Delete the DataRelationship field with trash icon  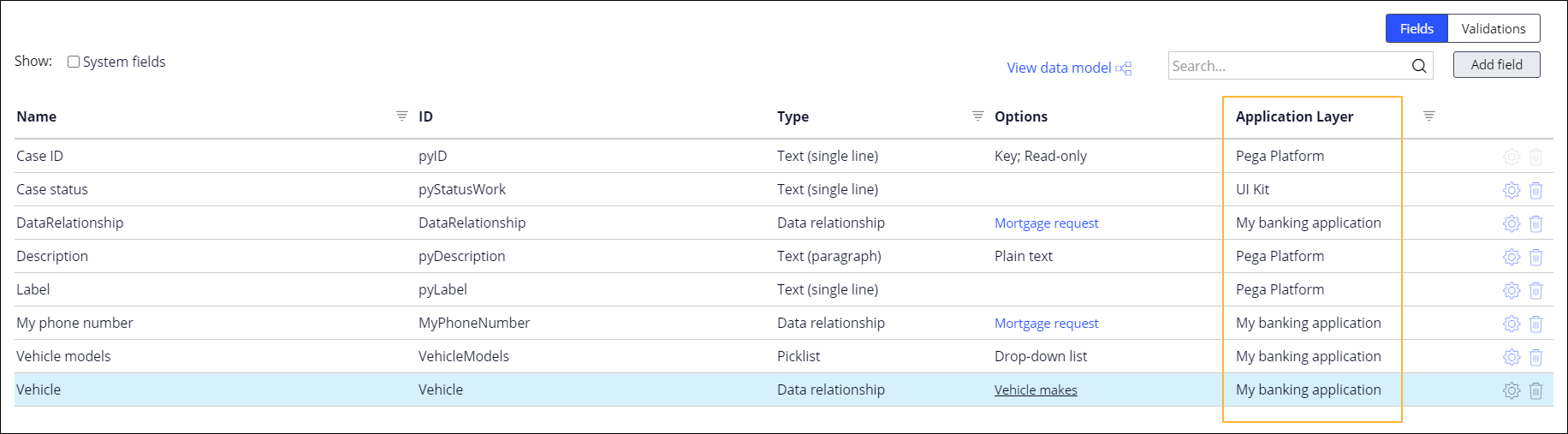coord(1535,223)
